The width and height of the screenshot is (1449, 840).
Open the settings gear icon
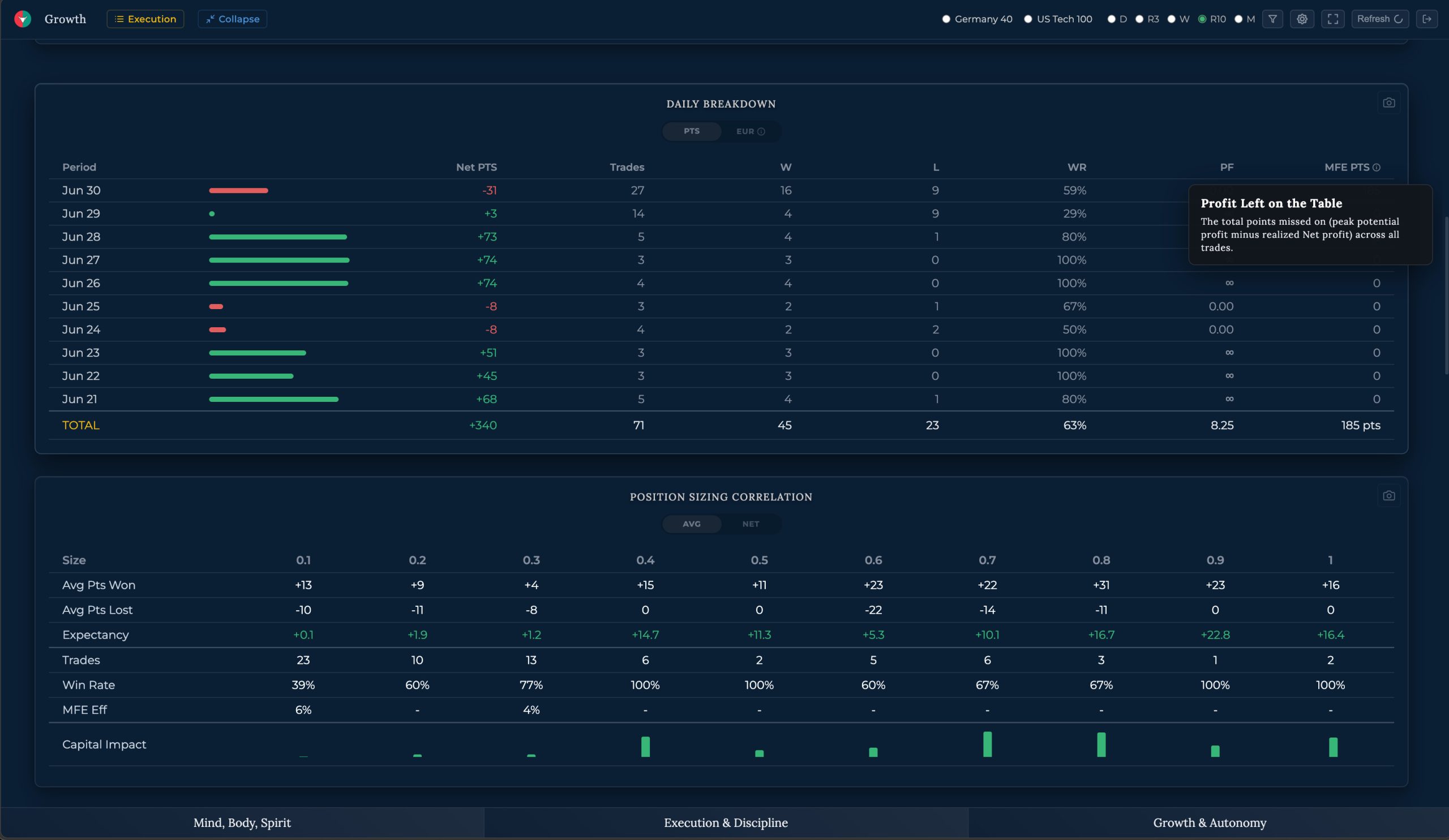(x=1302, y=19)
